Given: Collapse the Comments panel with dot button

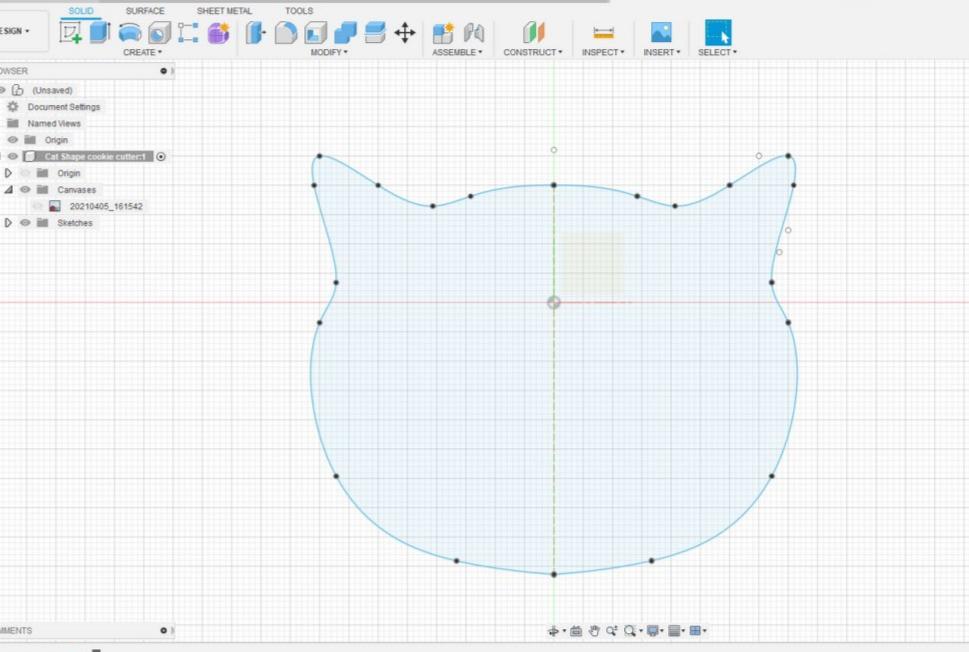Looking at the screenshot, I should 164,630.
